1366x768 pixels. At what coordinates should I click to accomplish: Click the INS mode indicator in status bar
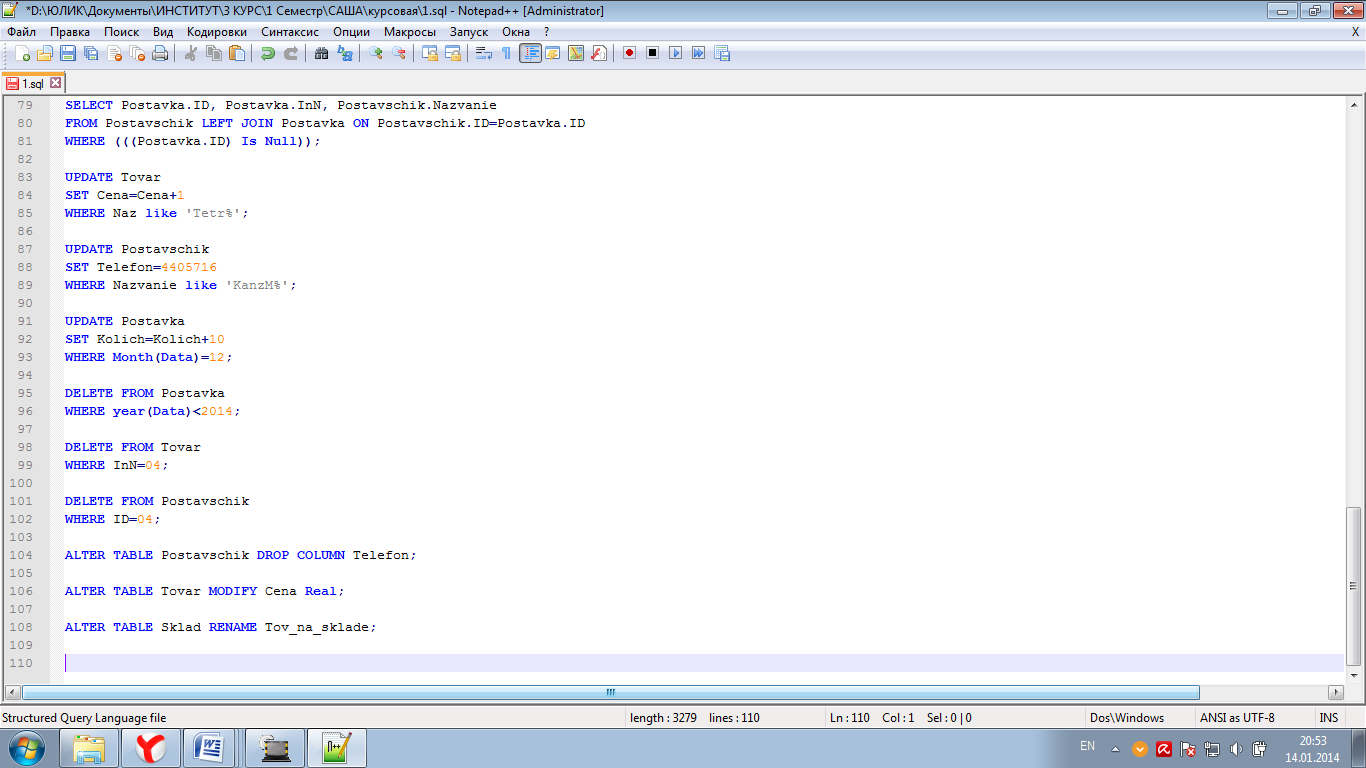point(1328,717)
